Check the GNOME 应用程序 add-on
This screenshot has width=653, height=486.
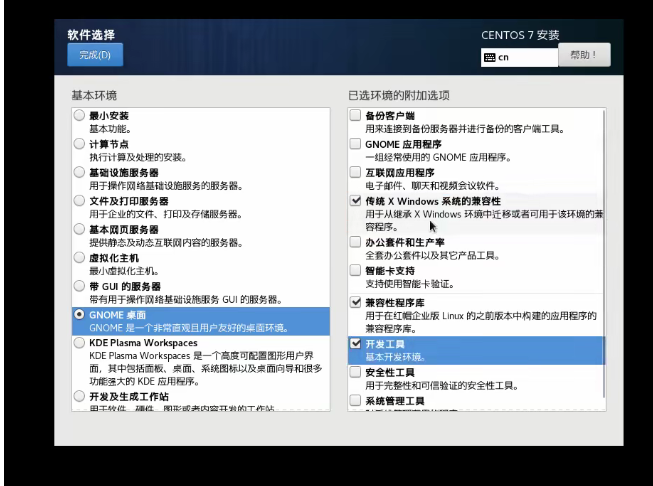[x=355, y=144]
